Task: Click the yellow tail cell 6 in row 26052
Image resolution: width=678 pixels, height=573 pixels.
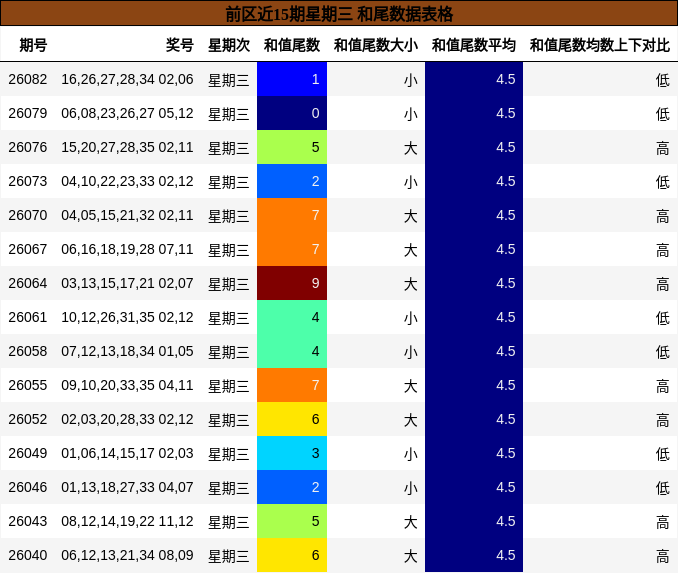Action: pyautogui.click(x=292, y=419)
